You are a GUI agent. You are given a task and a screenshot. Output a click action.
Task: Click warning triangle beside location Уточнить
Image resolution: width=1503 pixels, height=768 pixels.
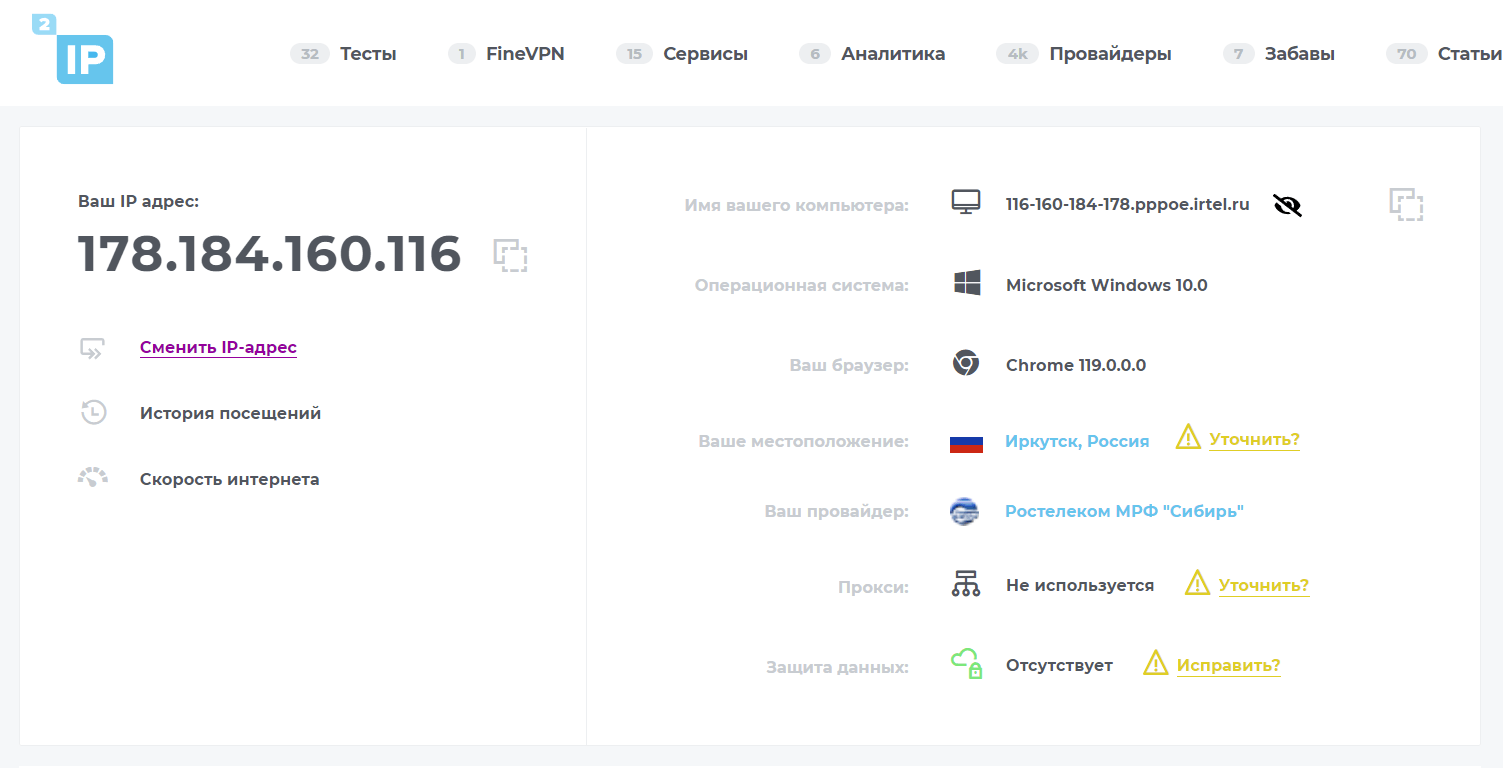point(1187,437)
